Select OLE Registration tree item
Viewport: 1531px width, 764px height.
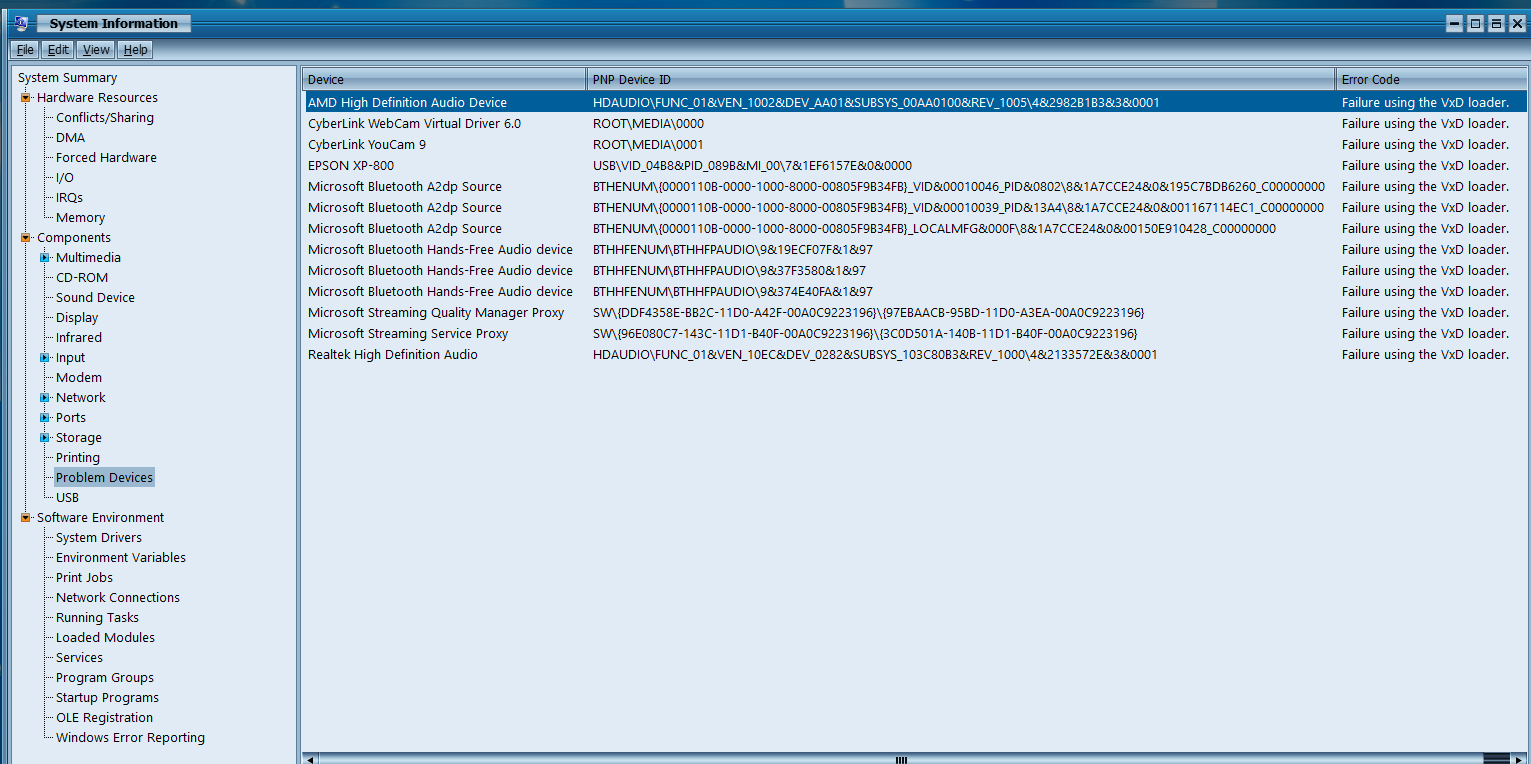click(104, 718)
